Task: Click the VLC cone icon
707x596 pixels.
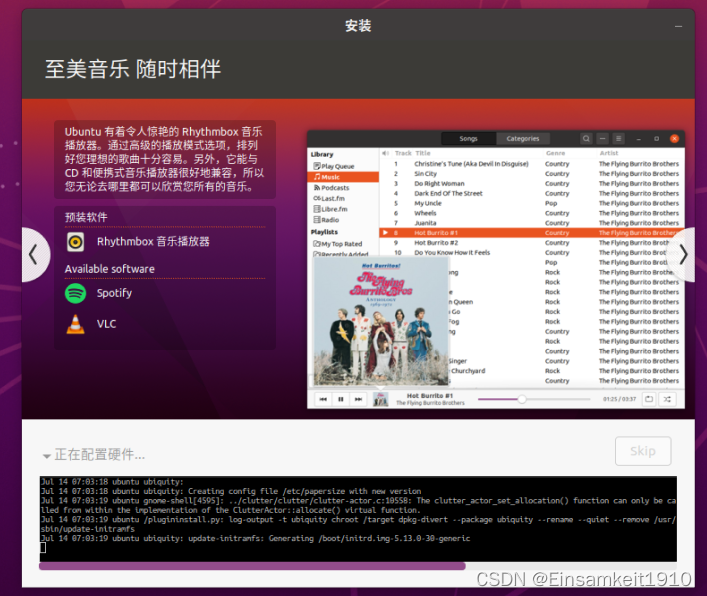Action: (x=76, y=324)
